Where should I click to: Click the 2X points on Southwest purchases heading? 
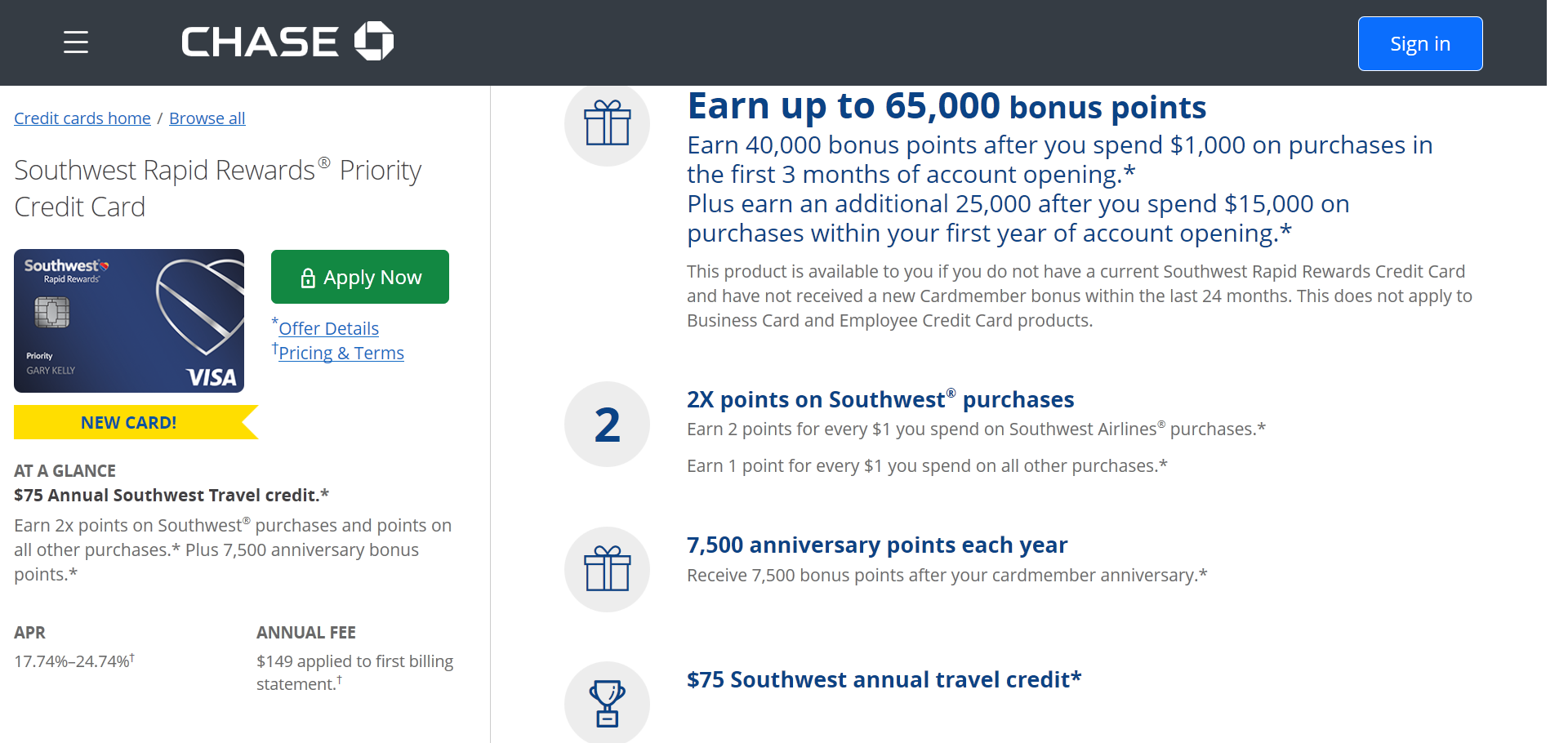(x=880, y=399)
